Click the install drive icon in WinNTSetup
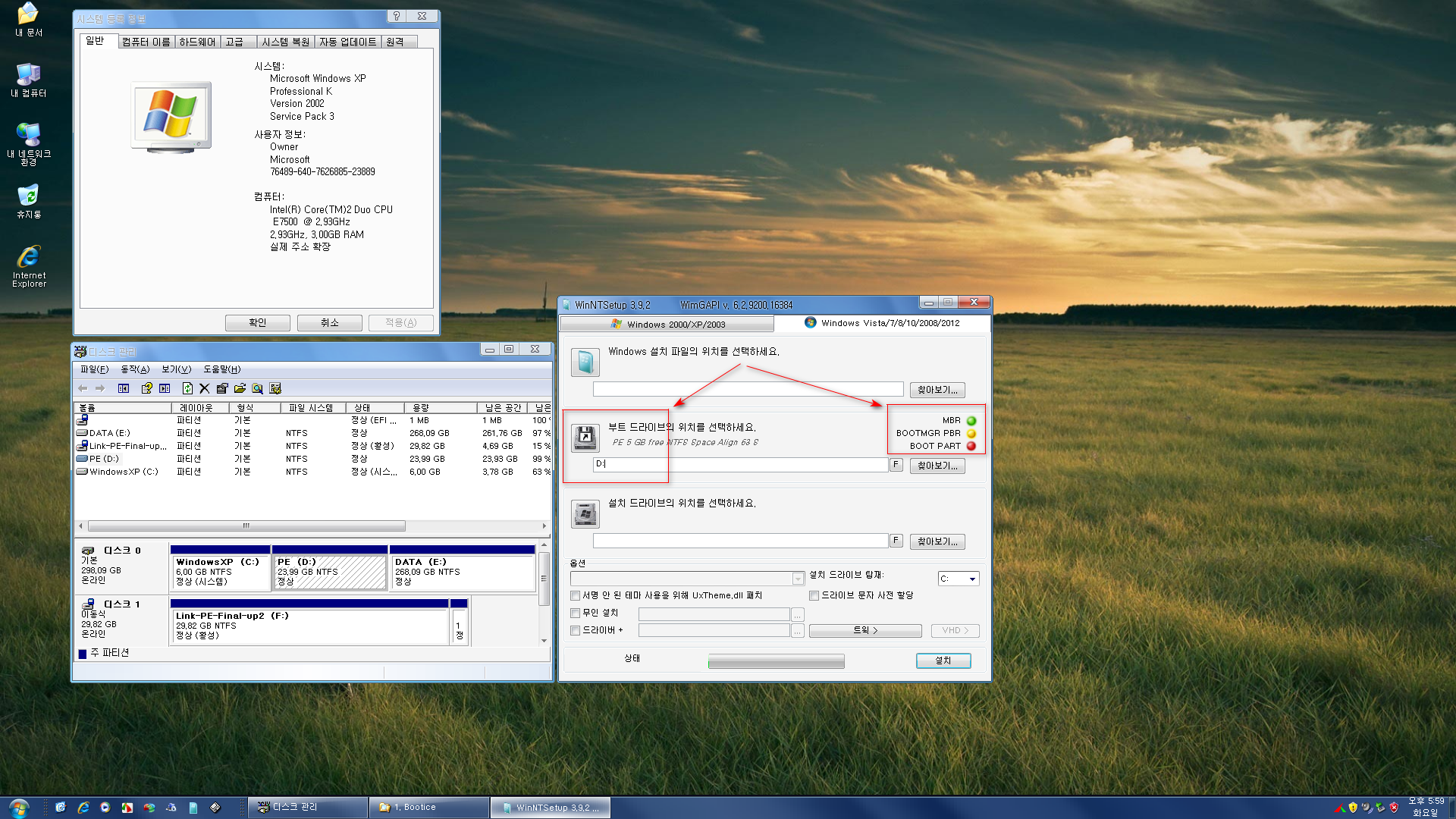Viewport: 1456px width, 819px height. [x=585, y=514]
